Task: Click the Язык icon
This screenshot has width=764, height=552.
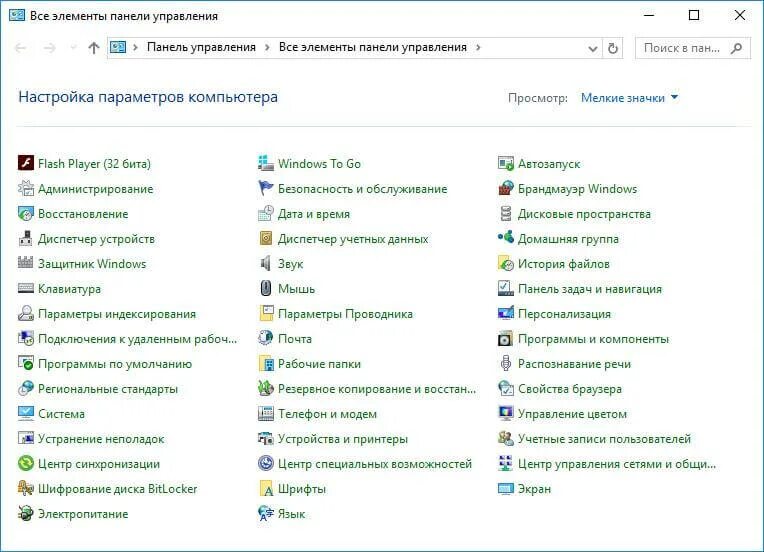Action: coord(266,513)
